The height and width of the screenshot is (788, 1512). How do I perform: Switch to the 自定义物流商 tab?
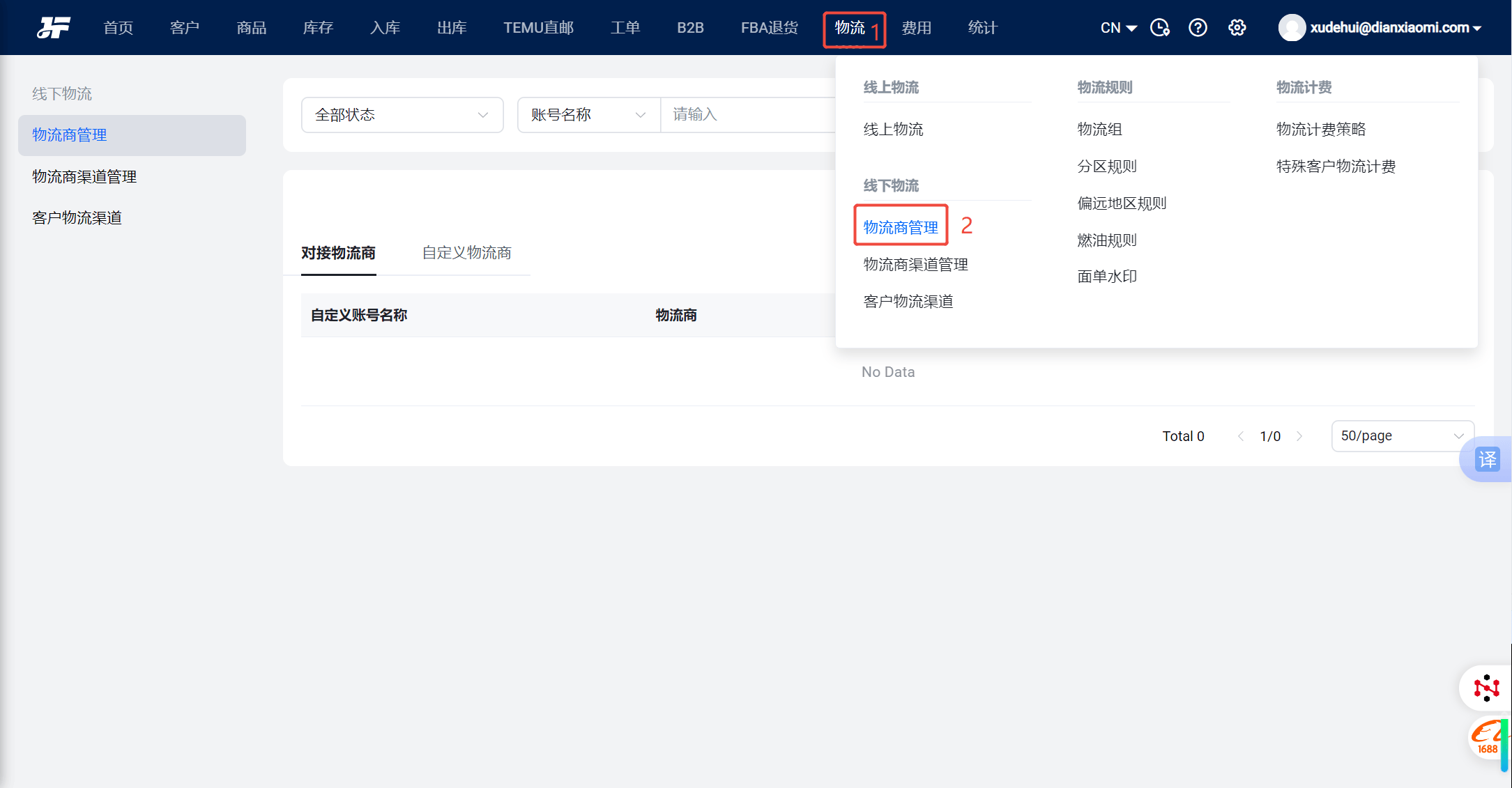tap(466, 252)
